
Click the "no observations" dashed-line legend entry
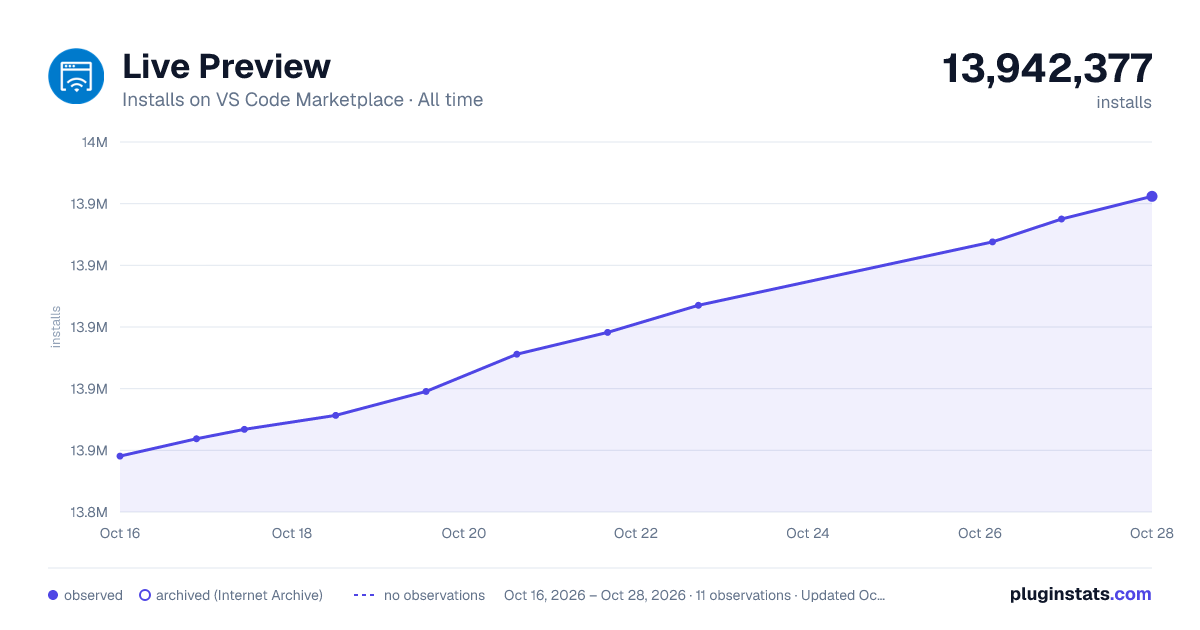tap(419, 595)
